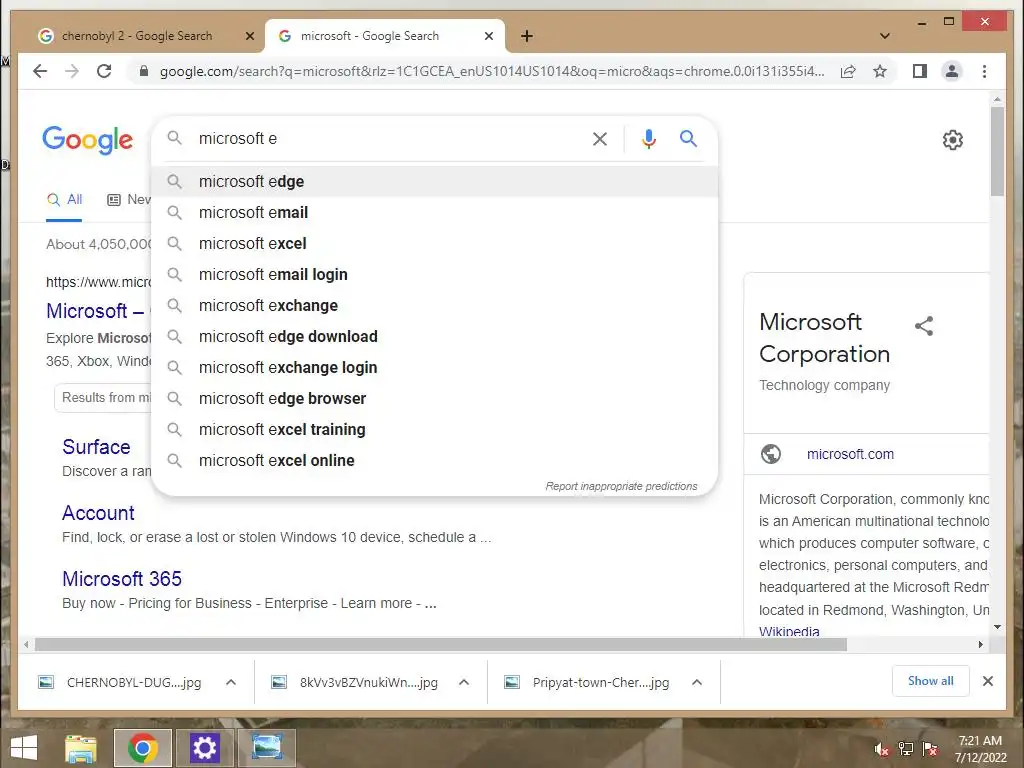Click Report inappropriate predictions
The width and height of the screenshot is (1024, 768).
click(621, 487)
